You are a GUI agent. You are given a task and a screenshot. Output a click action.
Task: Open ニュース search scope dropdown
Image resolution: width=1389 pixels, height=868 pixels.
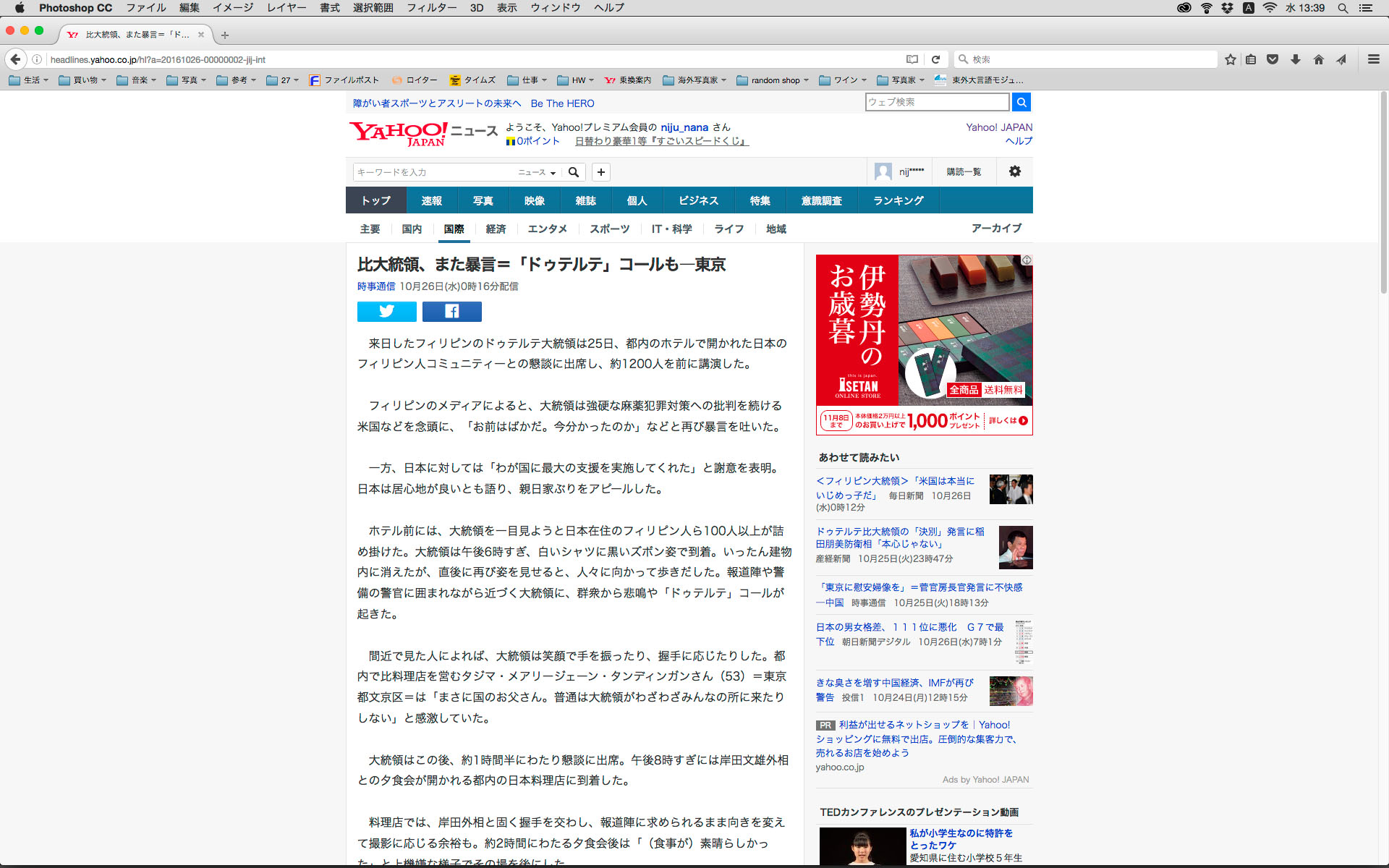tap(536, 172)
